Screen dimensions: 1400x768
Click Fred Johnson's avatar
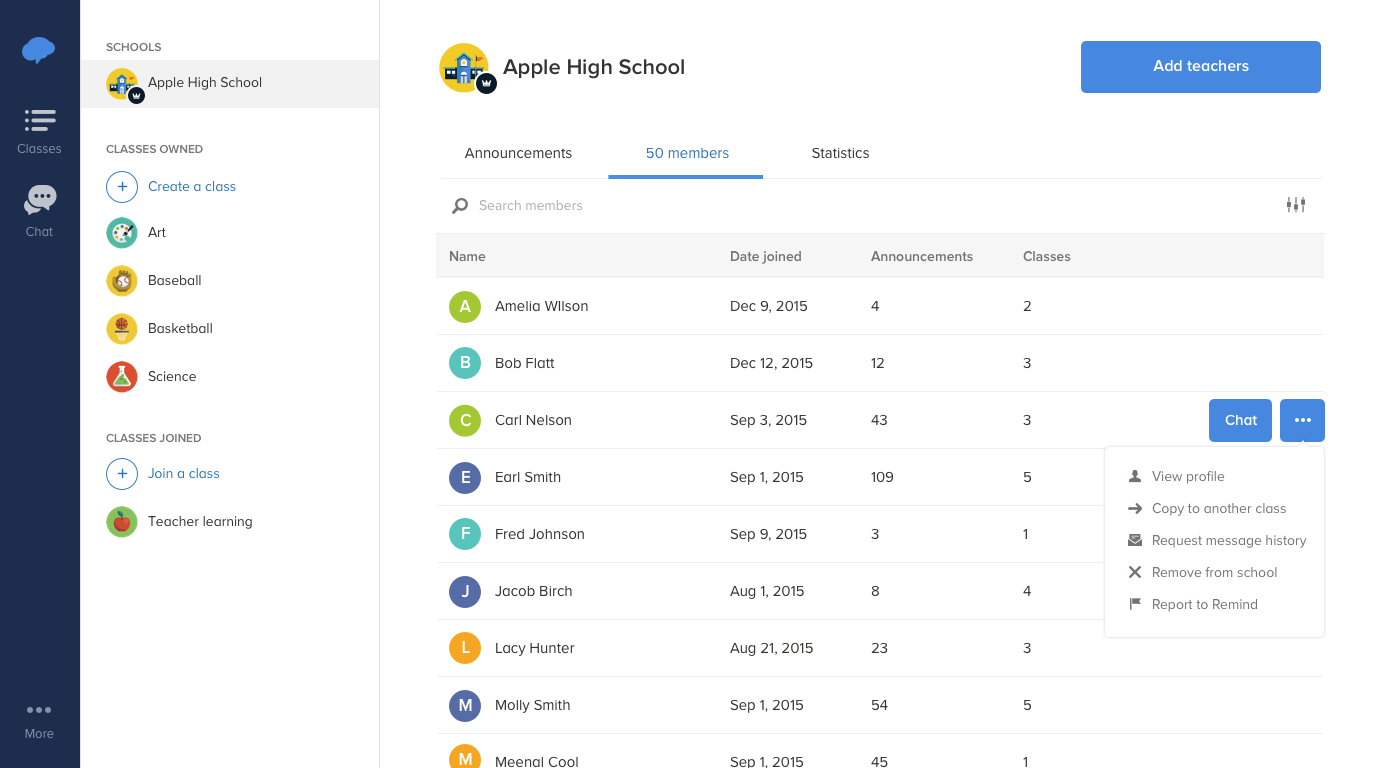(x=465, y=534)
